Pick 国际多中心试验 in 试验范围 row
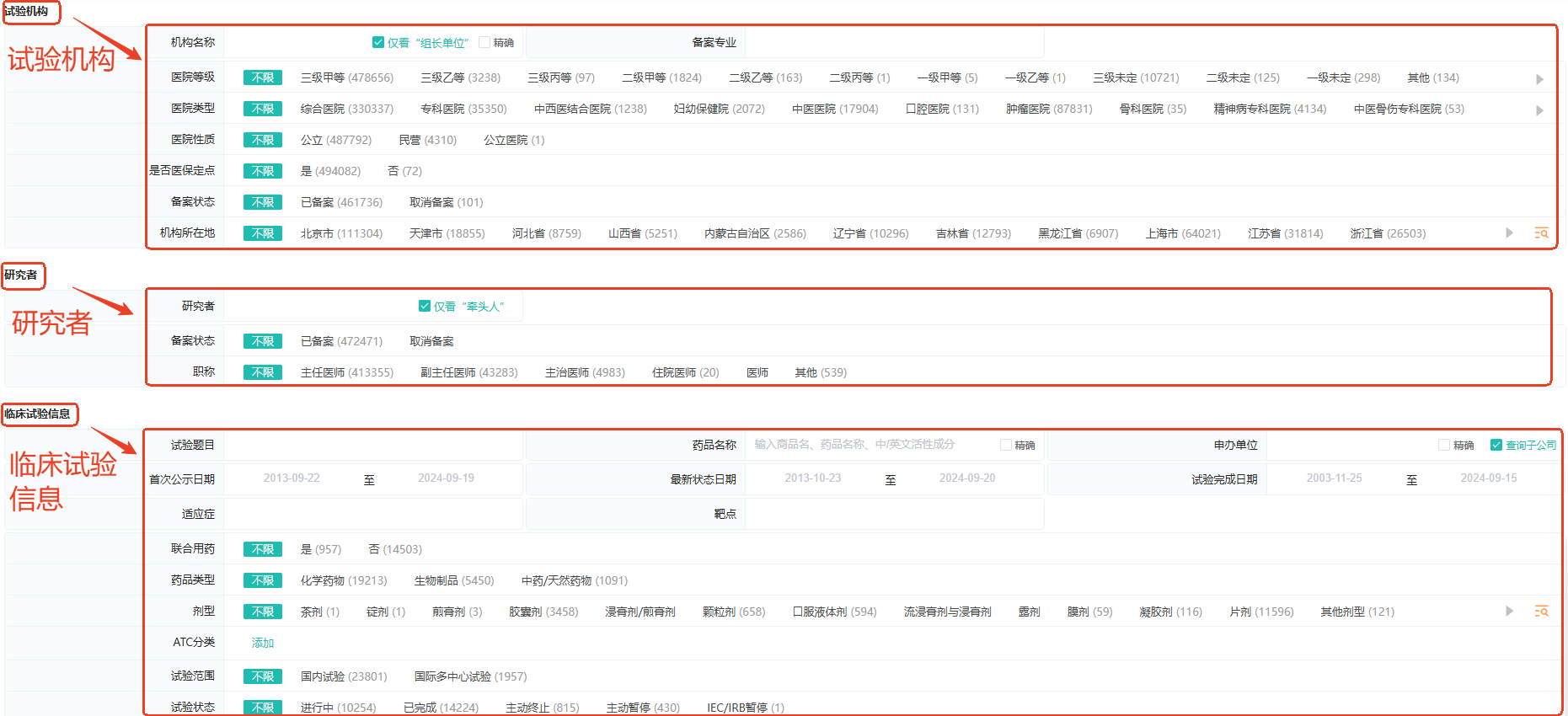 click(x=470, y=676)
